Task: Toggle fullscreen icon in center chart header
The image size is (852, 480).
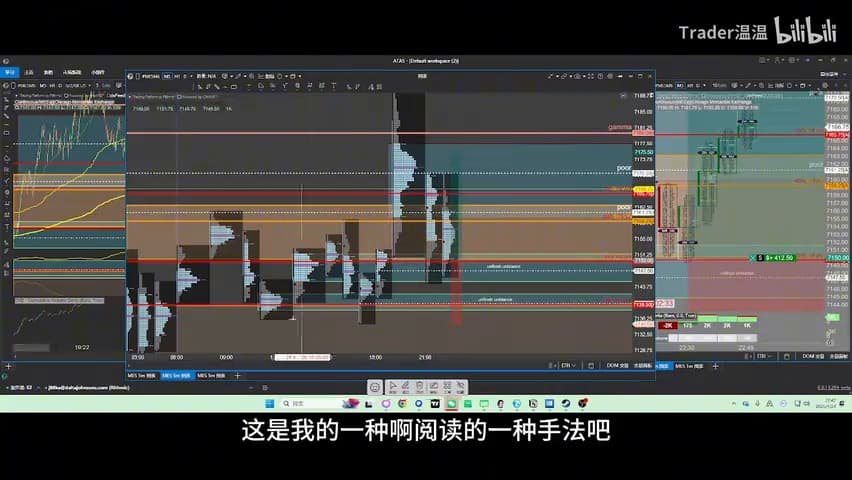Action: tap(591, 77)
